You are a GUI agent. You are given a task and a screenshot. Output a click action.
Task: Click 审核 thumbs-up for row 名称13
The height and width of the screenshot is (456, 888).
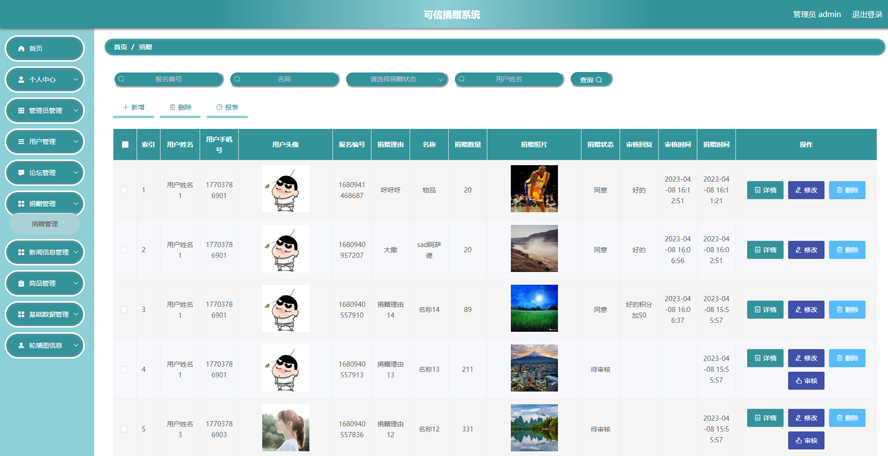pos(806,381)
